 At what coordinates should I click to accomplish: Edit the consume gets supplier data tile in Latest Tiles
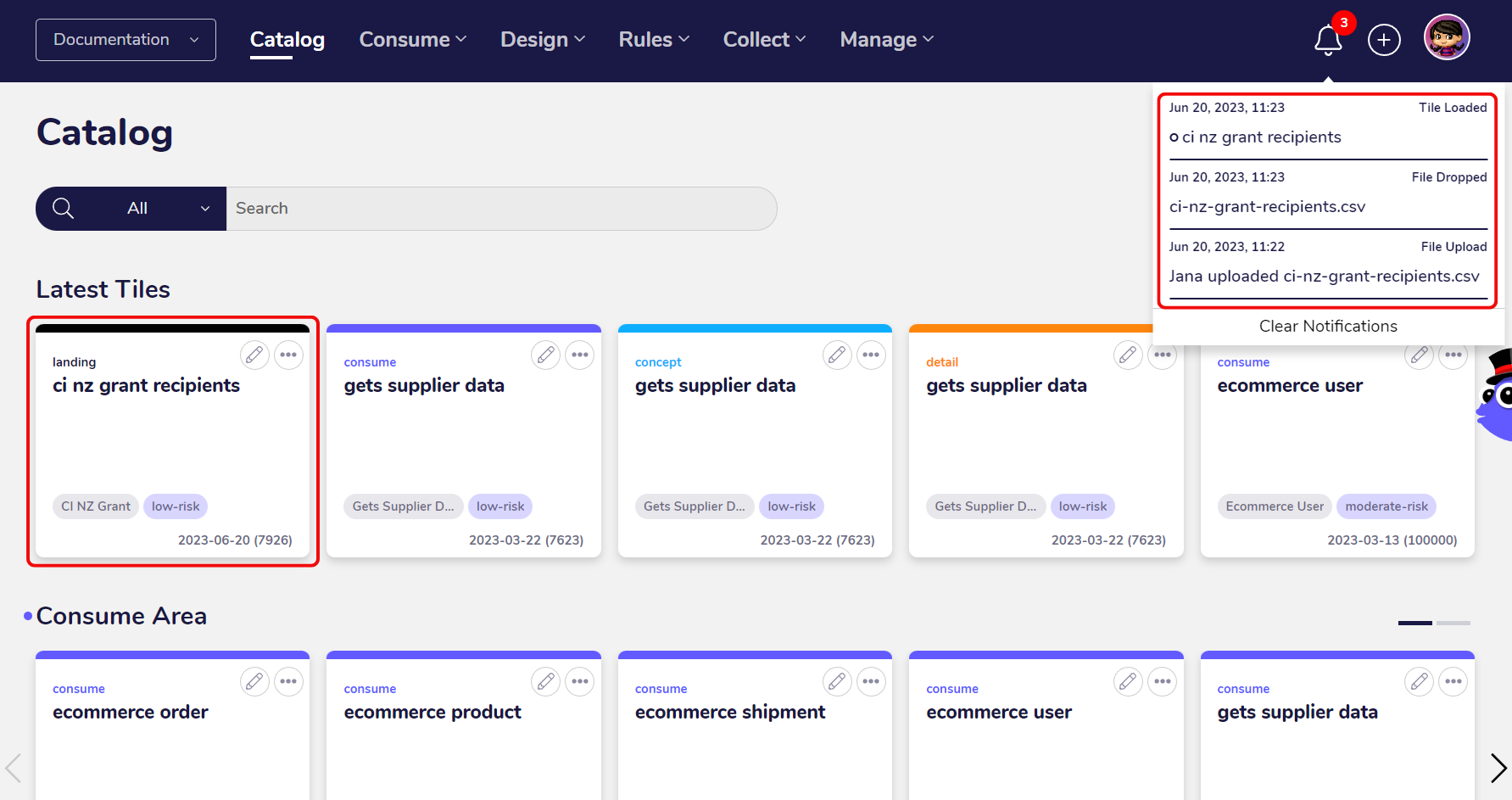pyautogui.click(x=546, y=355)
